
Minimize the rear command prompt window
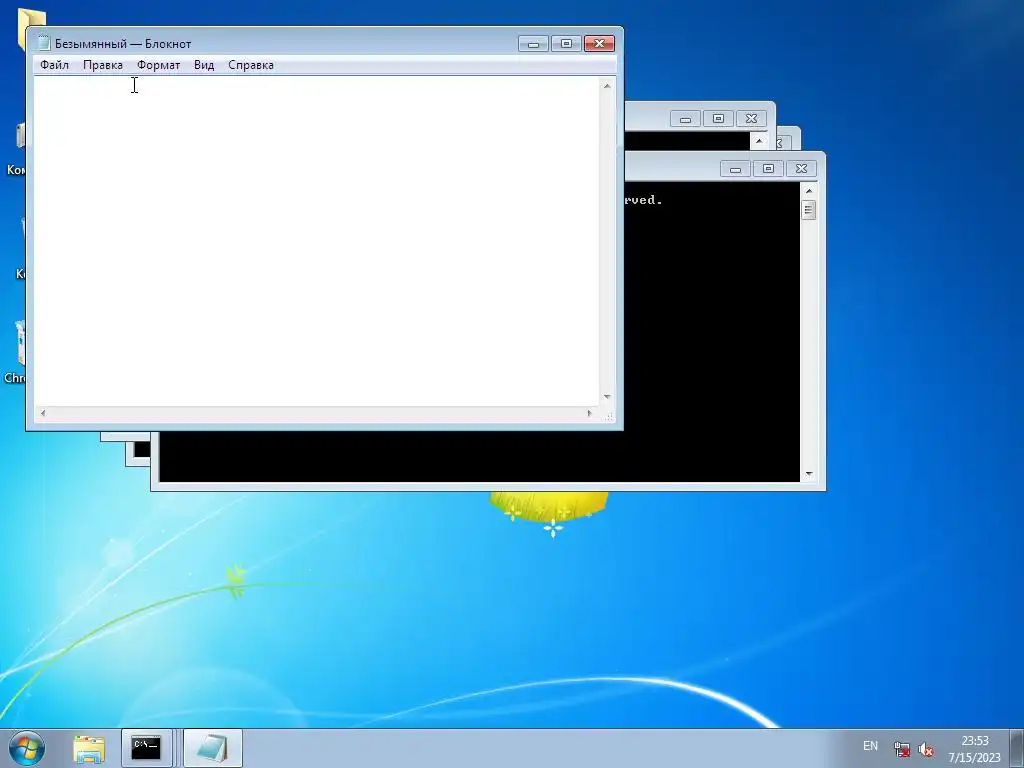pyautogui.click(x=685, y=119)
